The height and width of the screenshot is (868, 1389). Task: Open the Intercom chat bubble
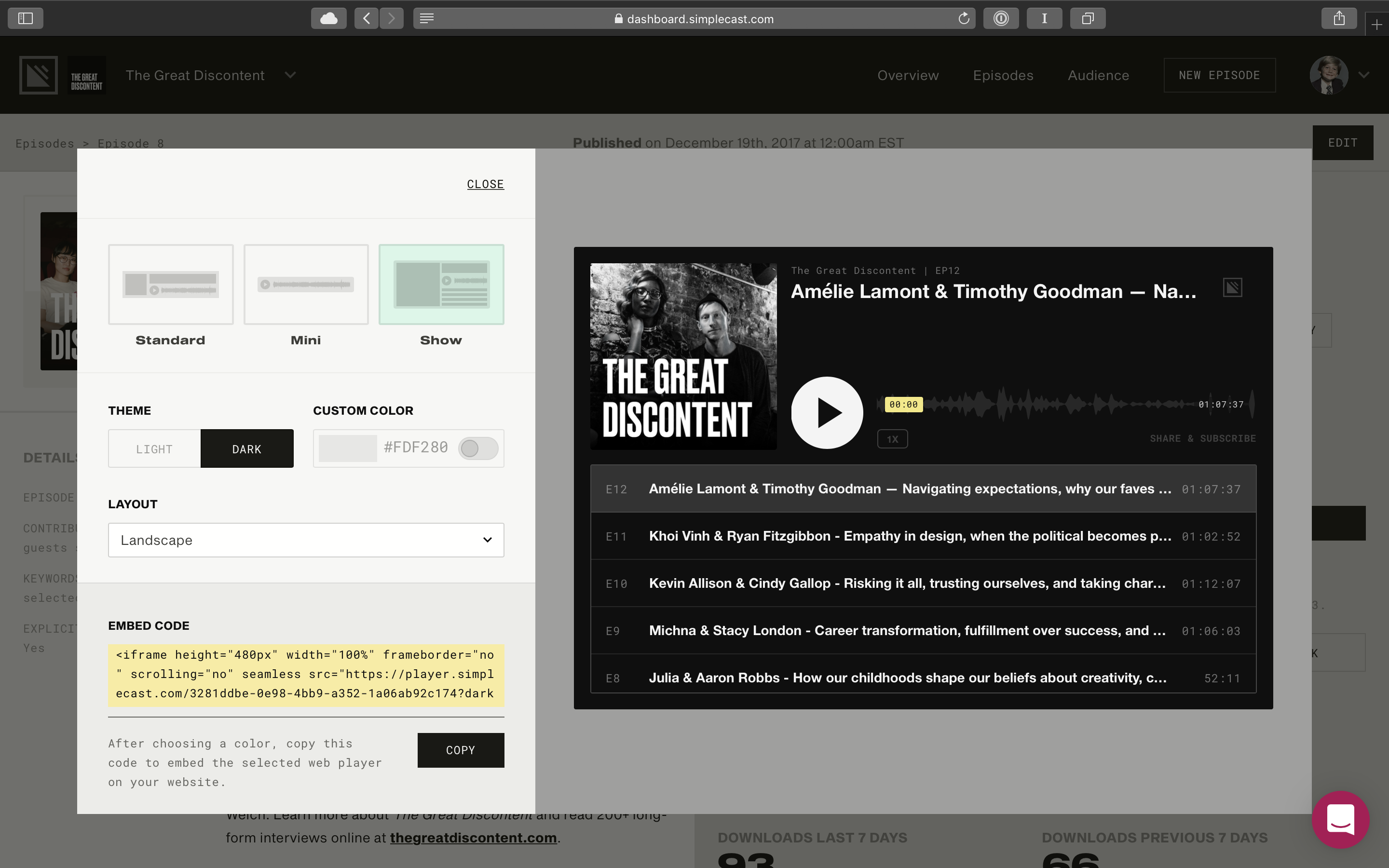(x=1340, y=819)
